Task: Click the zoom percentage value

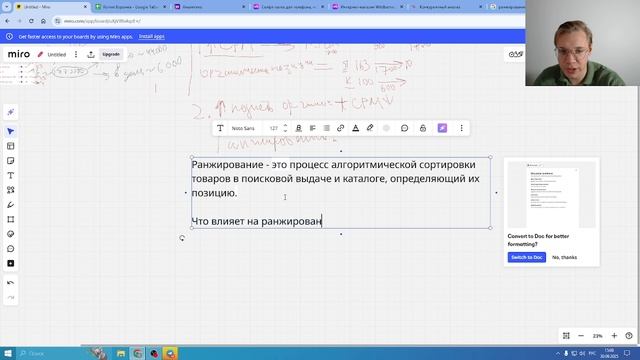Action: pos(598,336)
